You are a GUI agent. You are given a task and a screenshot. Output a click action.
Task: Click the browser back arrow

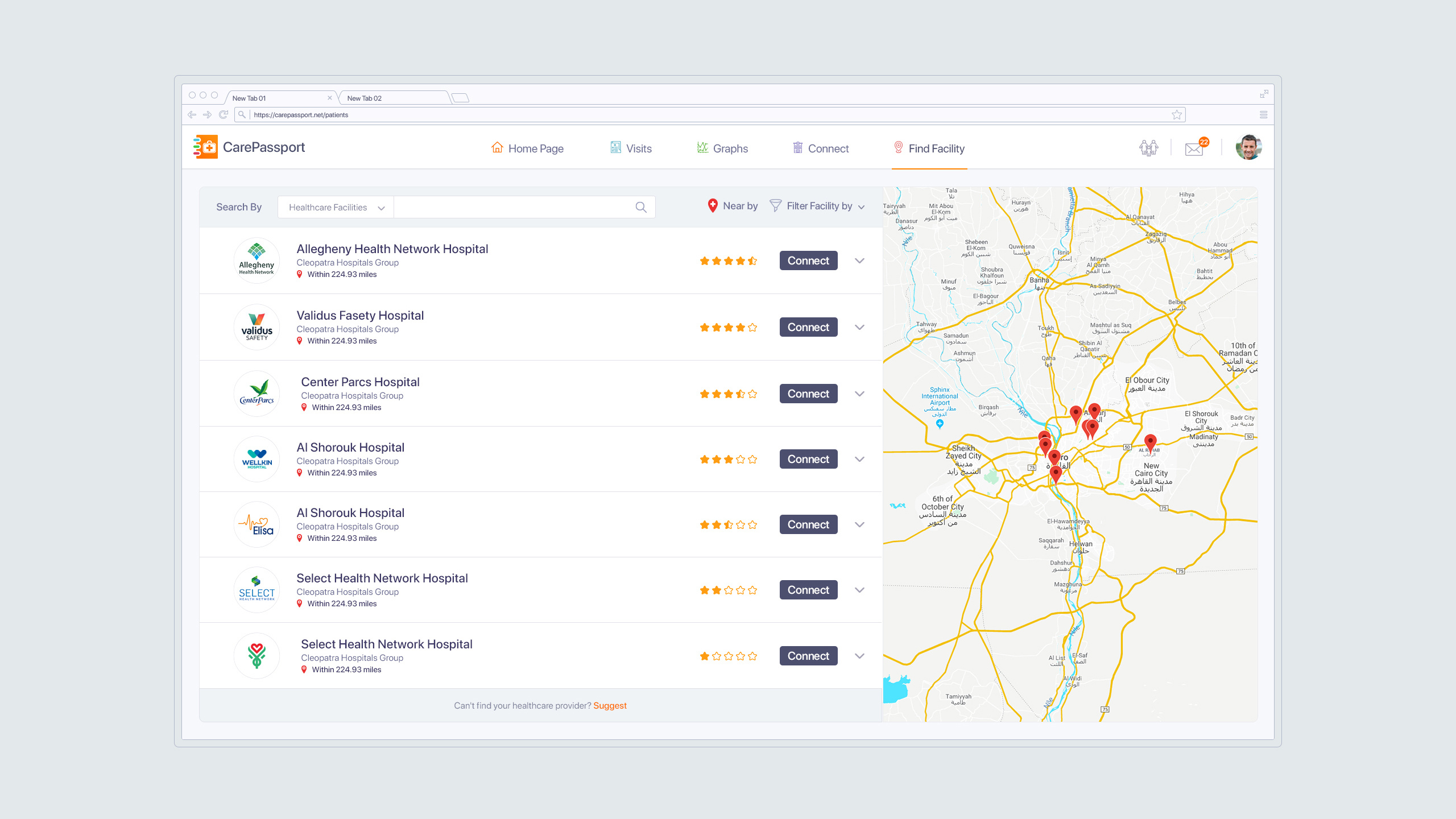point(192,115)
